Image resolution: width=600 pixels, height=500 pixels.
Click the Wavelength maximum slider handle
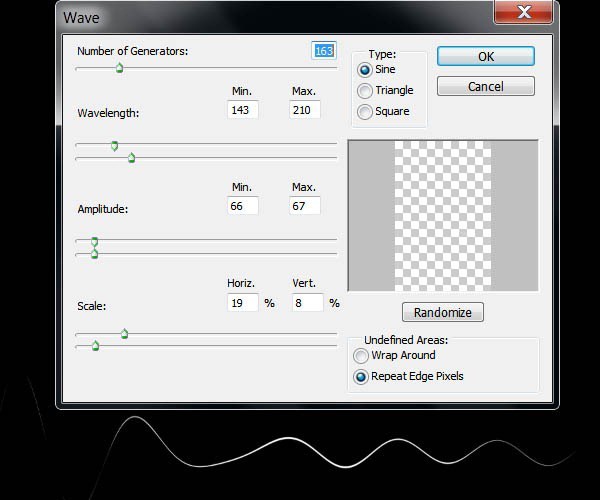[131, 157]
